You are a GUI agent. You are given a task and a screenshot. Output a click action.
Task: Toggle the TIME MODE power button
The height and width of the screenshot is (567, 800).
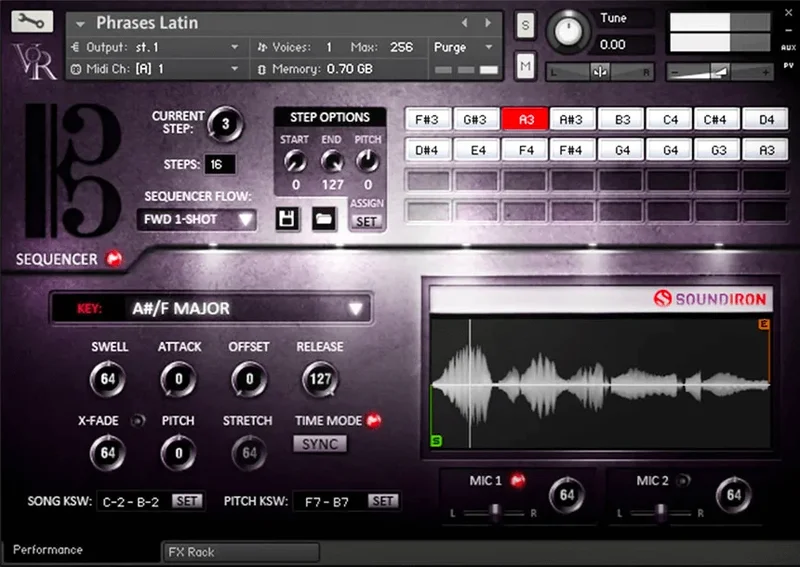[374, 421]
